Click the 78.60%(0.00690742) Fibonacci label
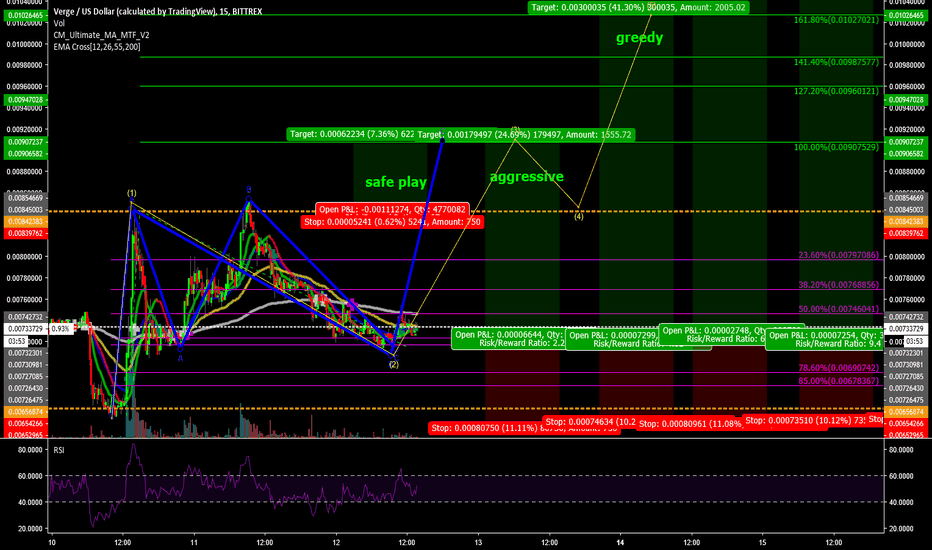The width and height of the screenshot is (932, 550). click(x=839, y=368)
